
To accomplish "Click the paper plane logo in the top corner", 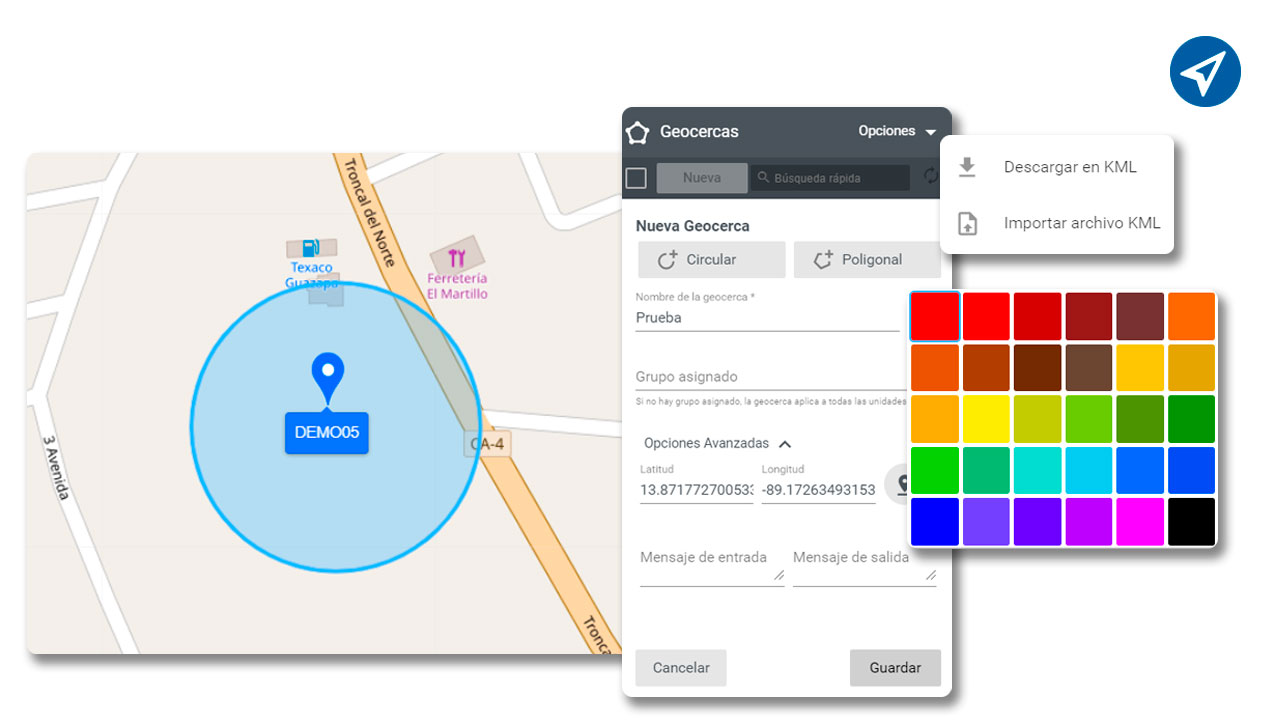I will click(1205, 71).
